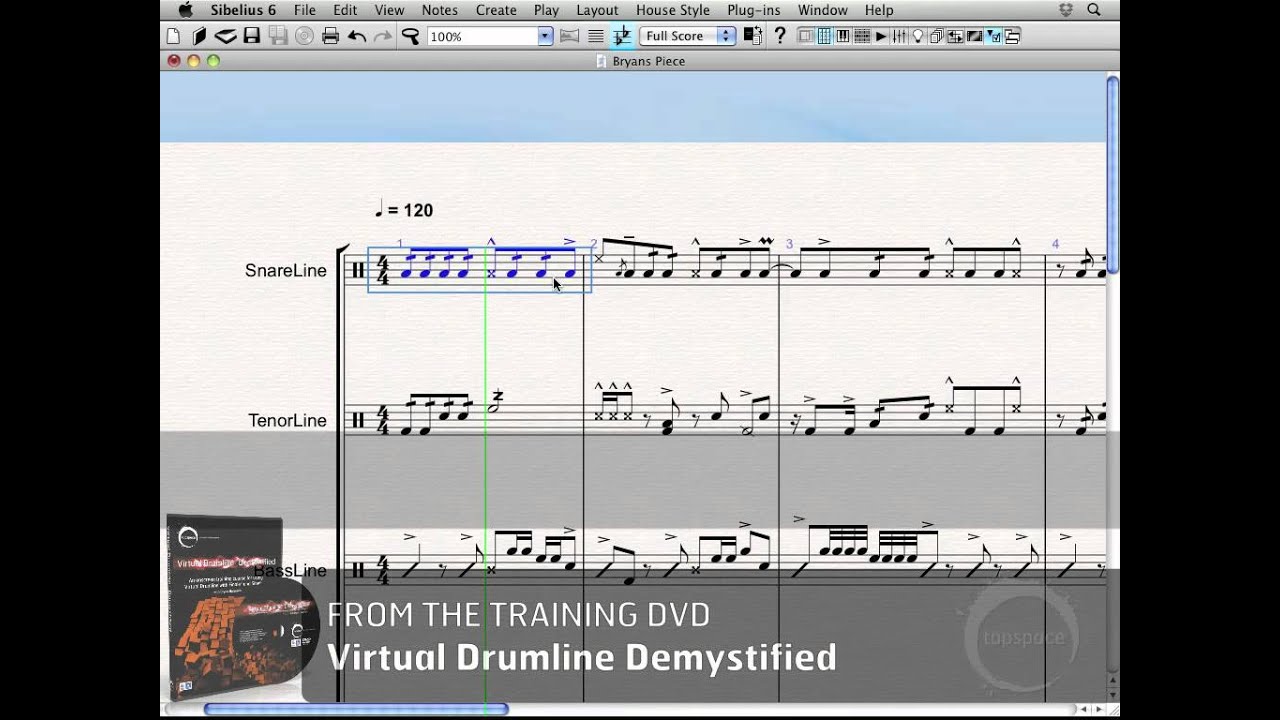Viewport: 1280px width, 720px height.
Task: Open the View menu
Action: point(389,10)
